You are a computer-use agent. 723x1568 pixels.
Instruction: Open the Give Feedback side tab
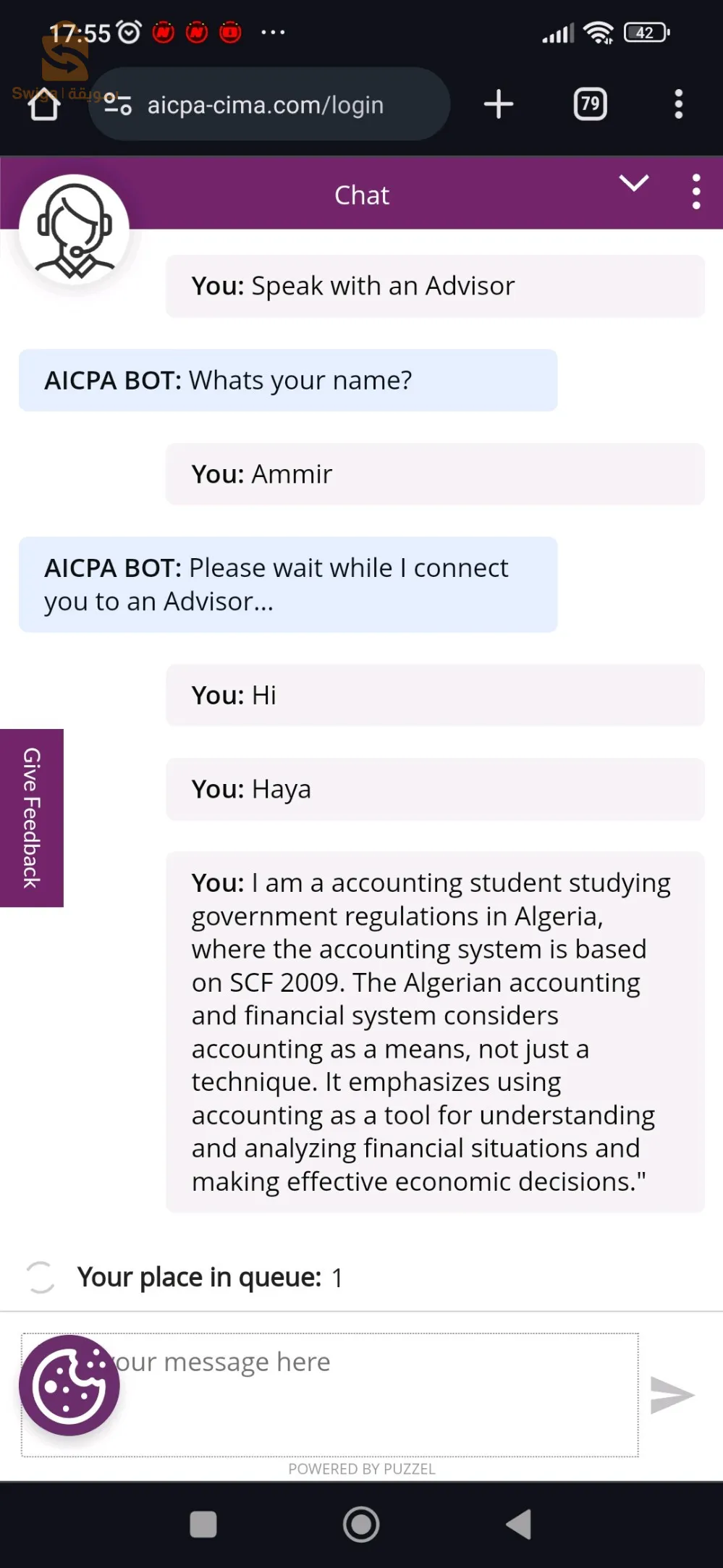pyautogui.click(x=32, y=818)
